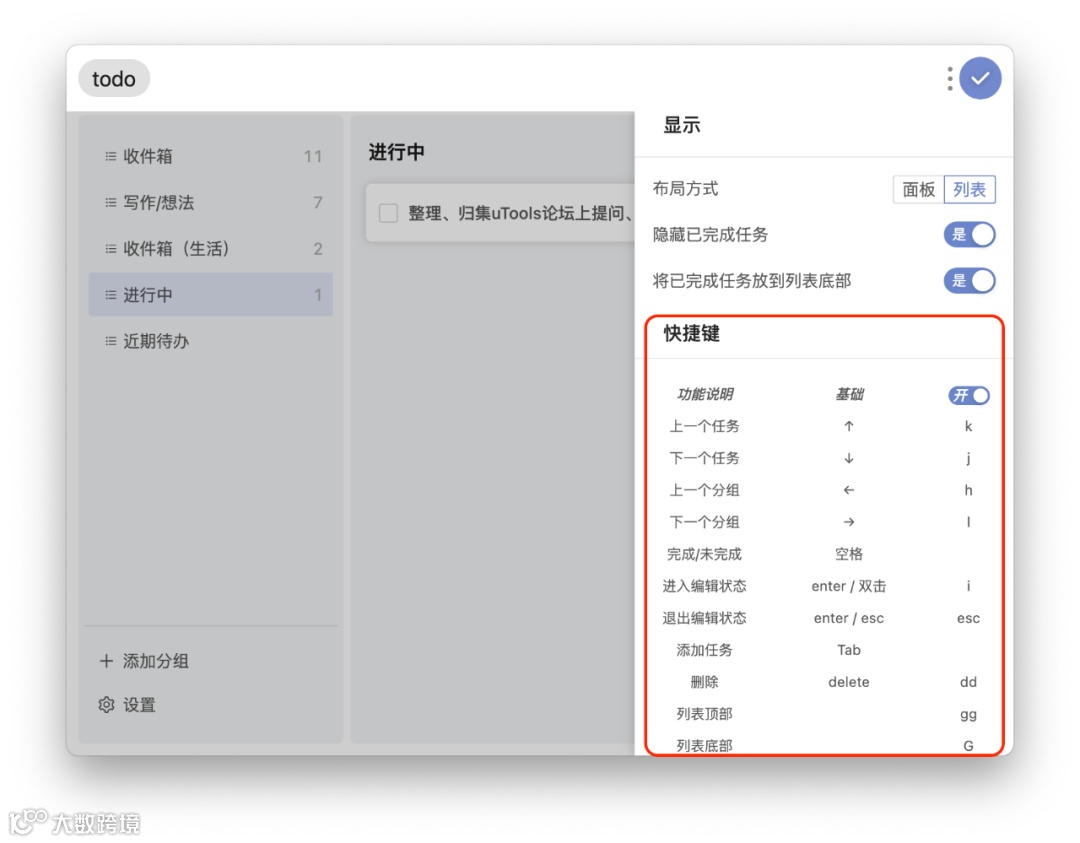The image size is (1080, 843).
Task: Open the three-dot more options menu
Action: 950,79
